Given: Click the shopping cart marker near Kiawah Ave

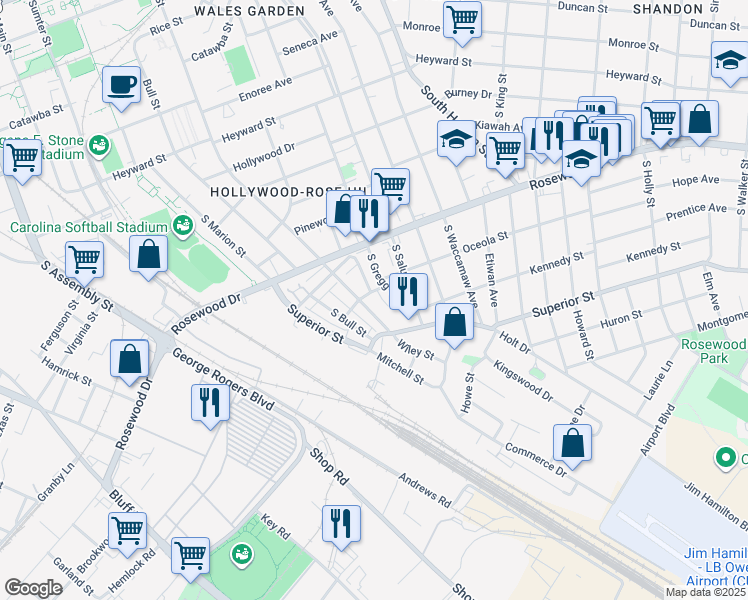Looking at the screenshot, I should click(x=505, y=151).
